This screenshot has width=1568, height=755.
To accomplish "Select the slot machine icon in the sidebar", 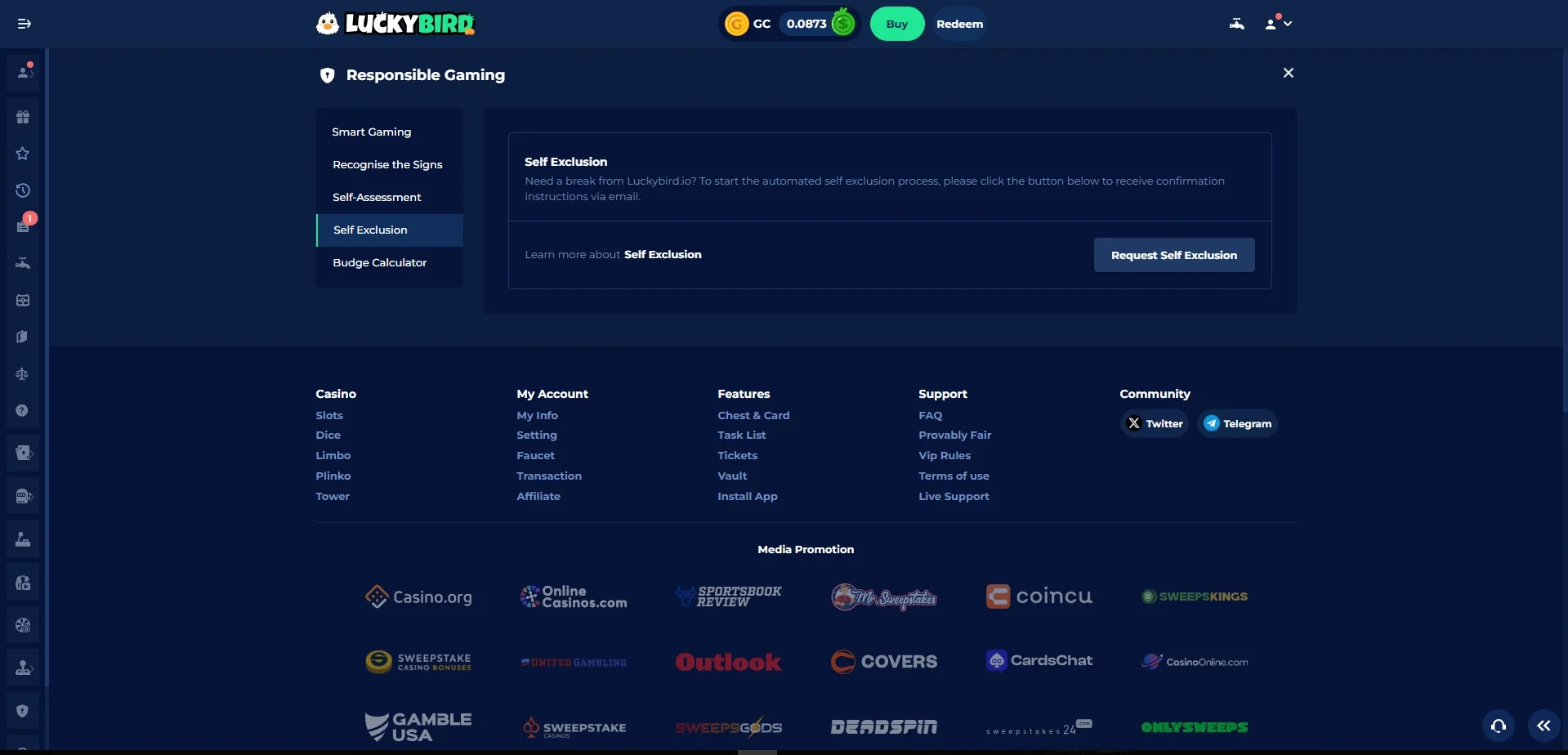I will click(x=23, y=496).
